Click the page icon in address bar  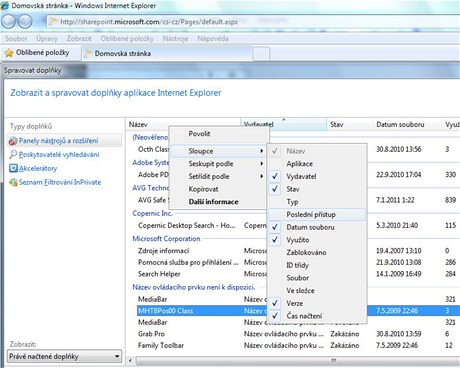[x=53, y=22]
